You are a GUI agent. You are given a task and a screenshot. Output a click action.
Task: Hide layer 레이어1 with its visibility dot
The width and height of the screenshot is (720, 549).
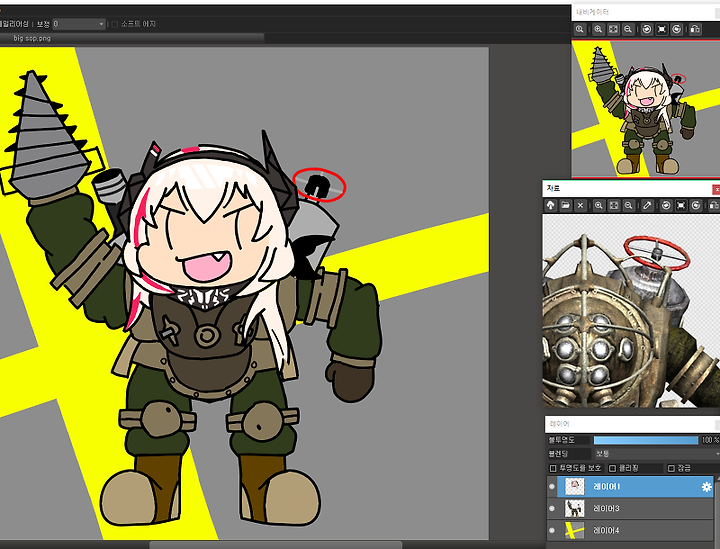tap(552, 487)
